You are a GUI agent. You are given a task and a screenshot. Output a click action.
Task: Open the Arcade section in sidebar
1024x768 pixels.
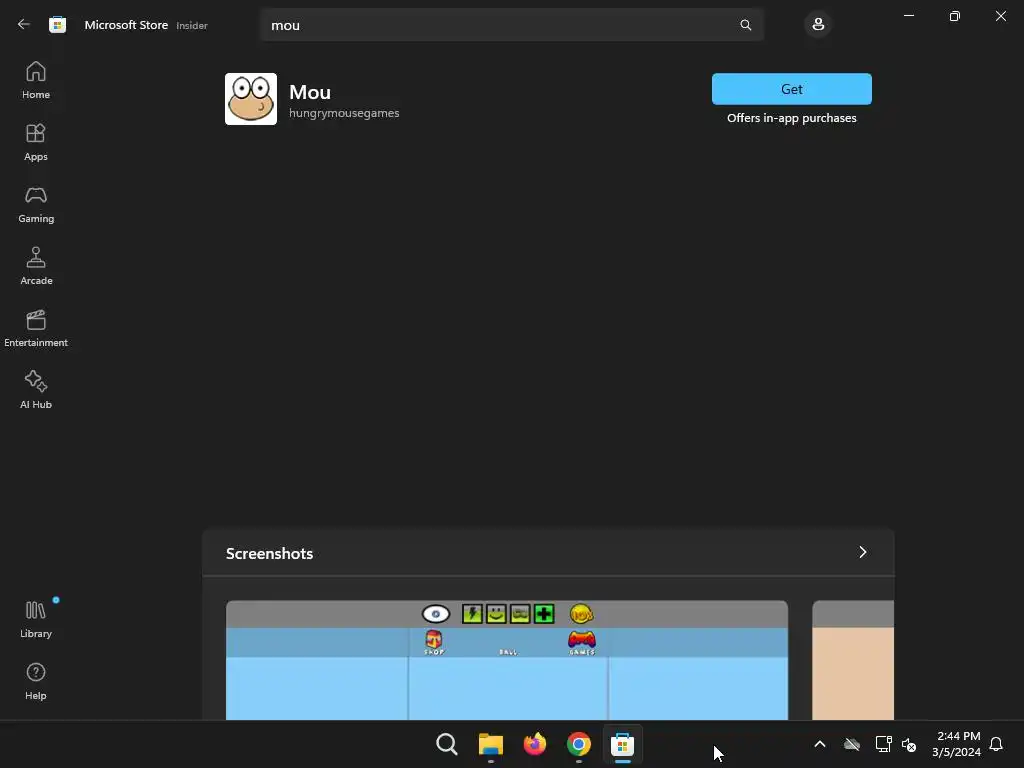click(x=36, y=266)
